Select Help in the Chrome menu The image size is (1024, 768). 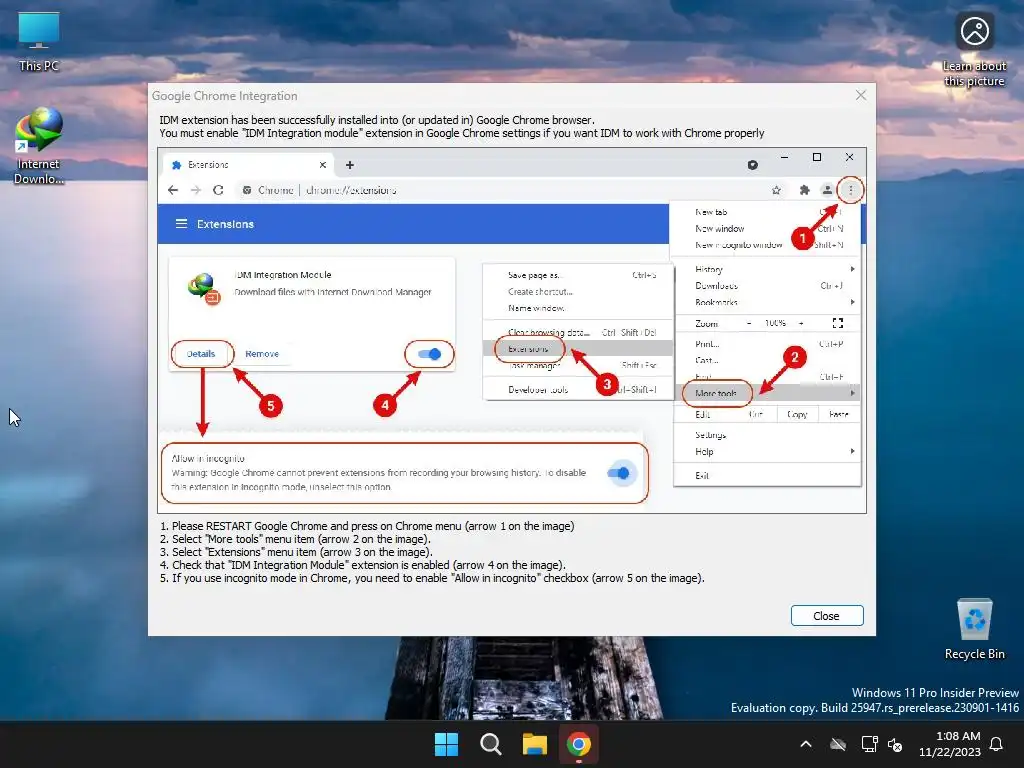(767, 452)
